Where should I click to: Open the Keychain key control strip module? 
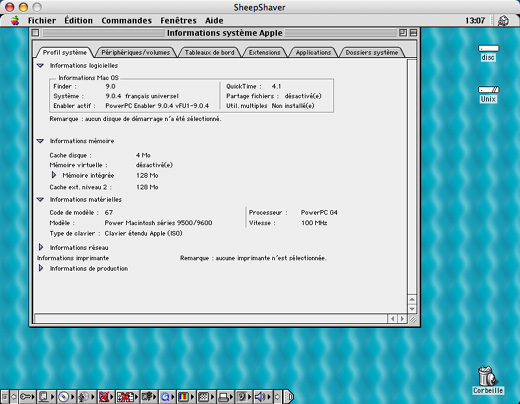point(27,397)
